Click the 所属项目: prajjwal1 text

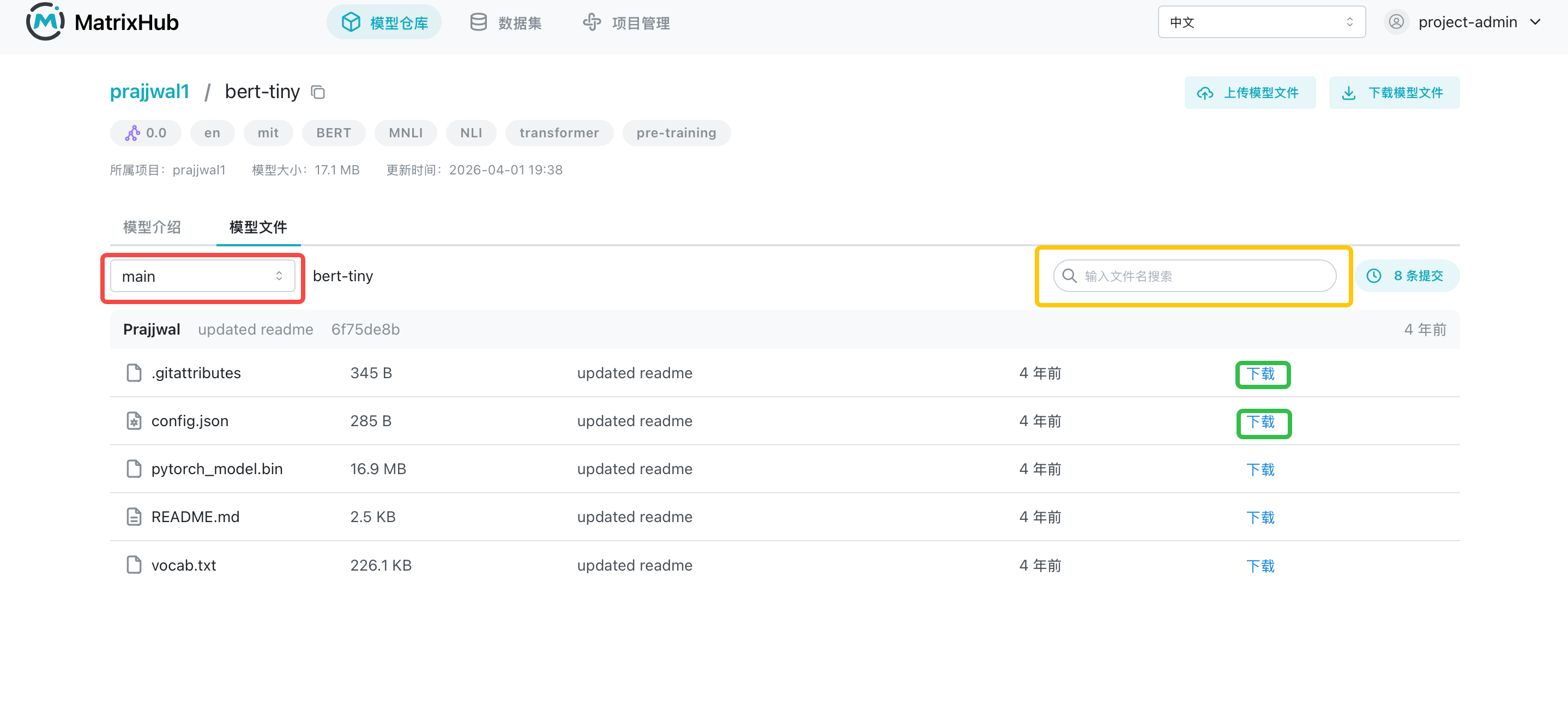168,169
